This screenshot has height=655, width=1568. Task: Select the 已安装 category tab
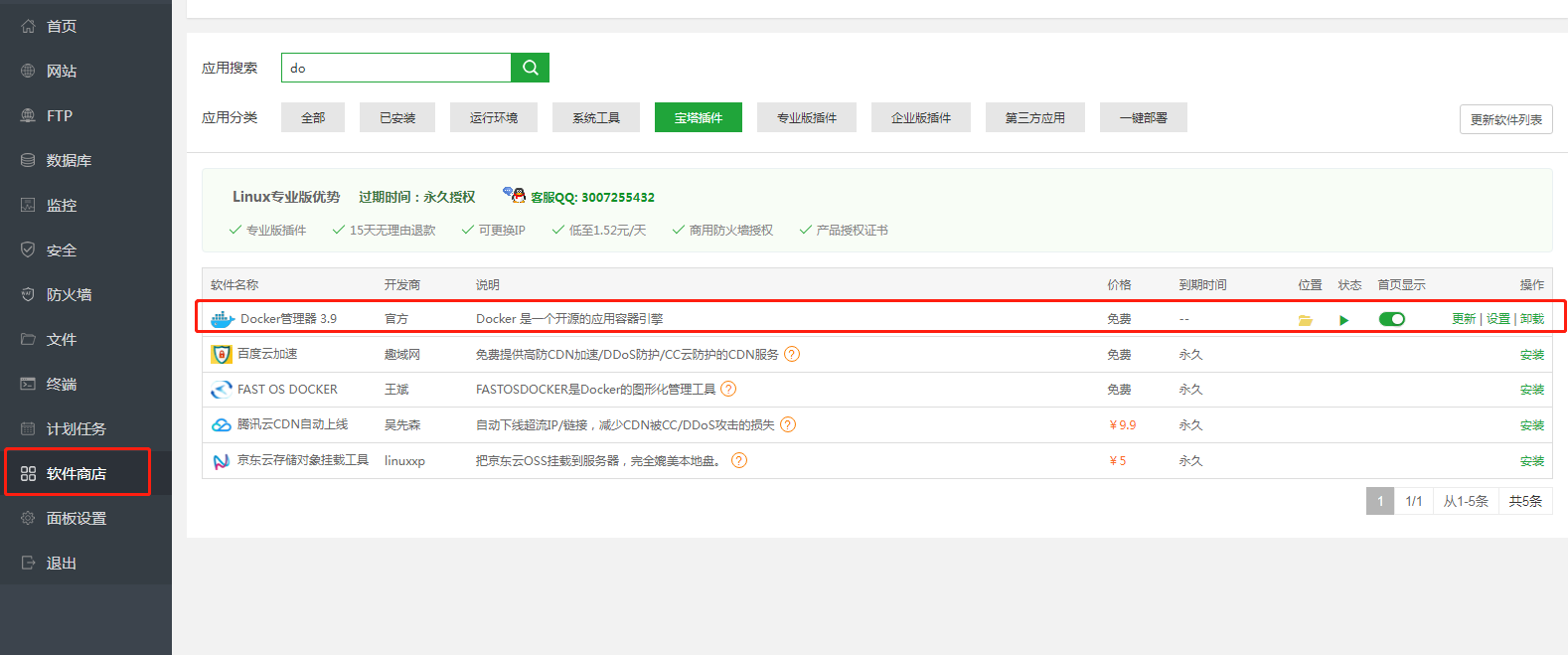coord(397,117)
